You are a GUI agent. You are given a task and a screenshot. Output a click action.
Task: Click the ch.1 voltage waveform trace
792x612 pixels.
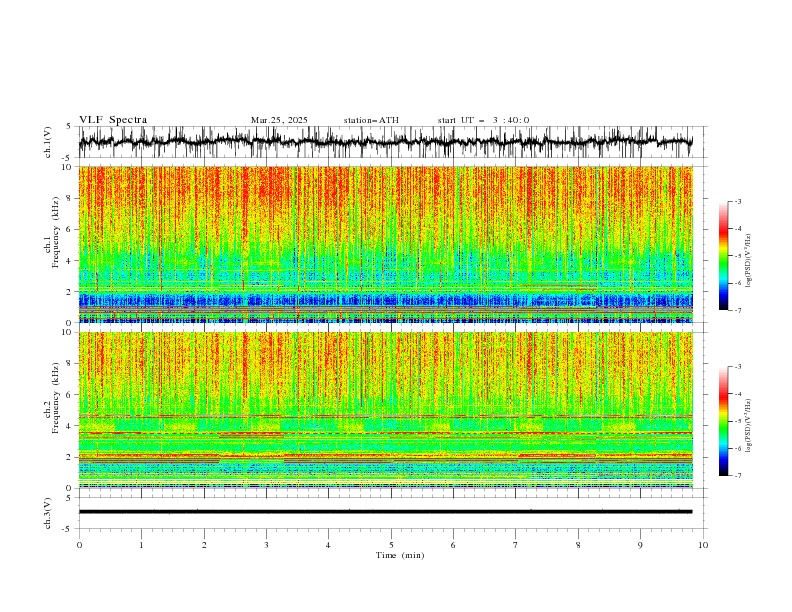[x=385, y=142]
